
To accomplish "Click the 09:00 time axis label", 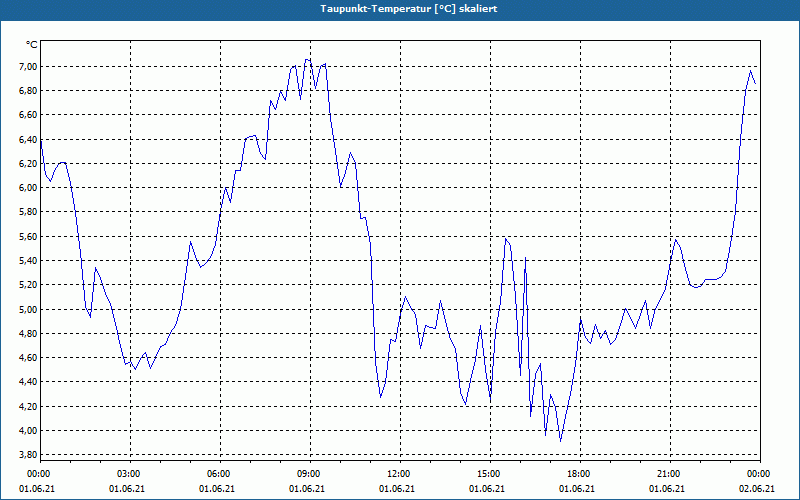I will [310, 474].
